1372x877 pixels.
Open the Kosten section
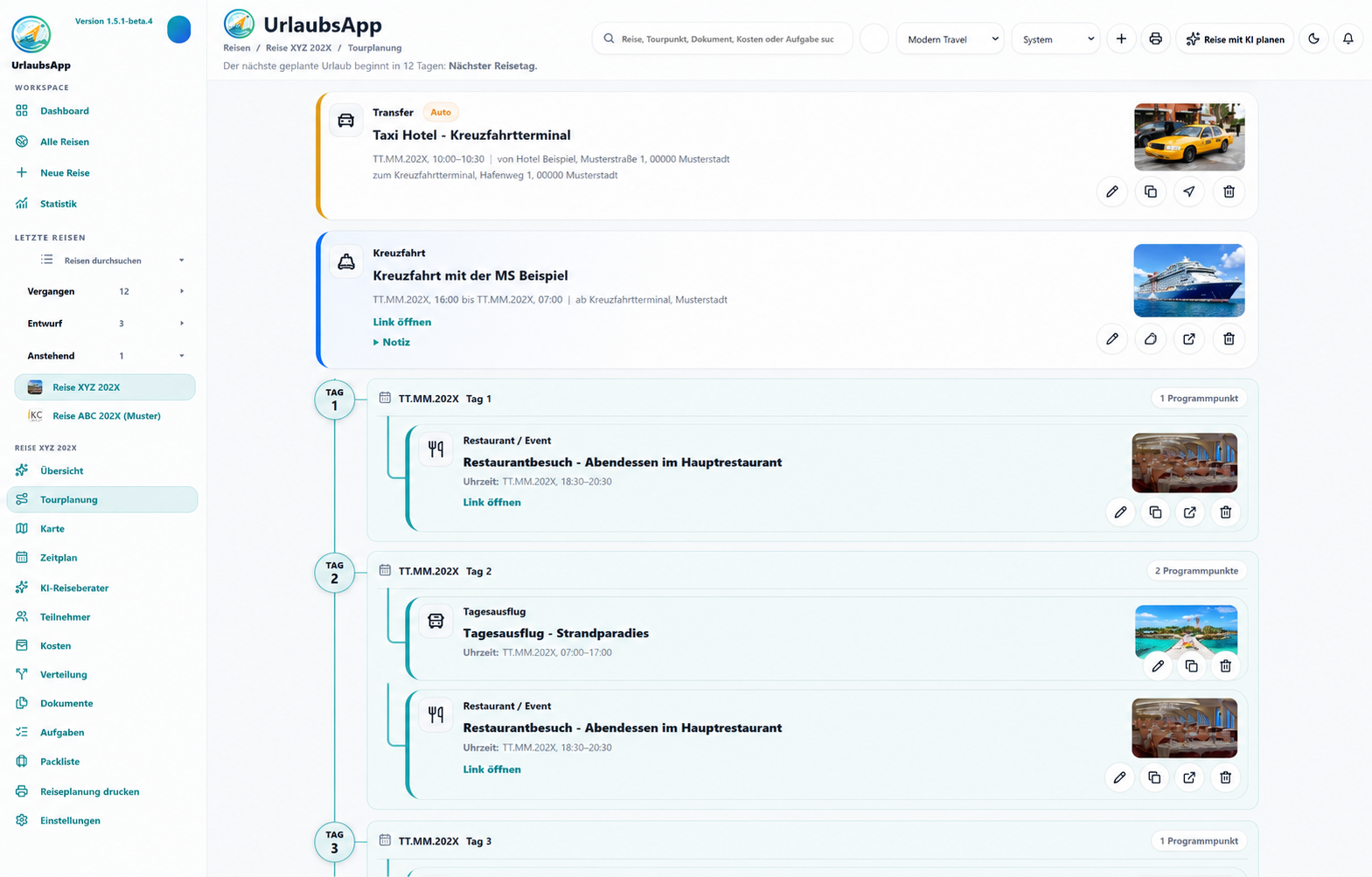(55, 646)
